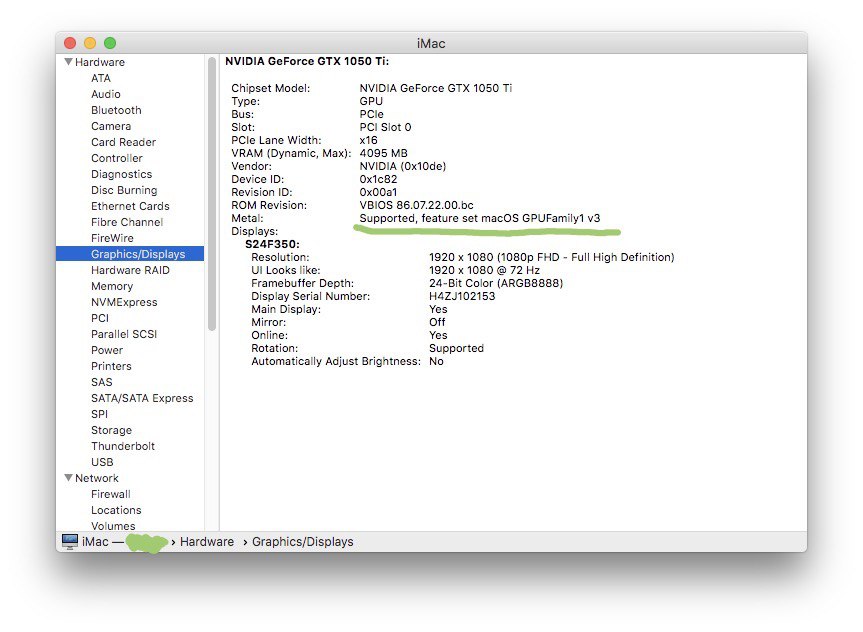Select SAS in the sidebar
Image resolution: width=863 pixels, height=632 pixels.
[x=101, y=382]
